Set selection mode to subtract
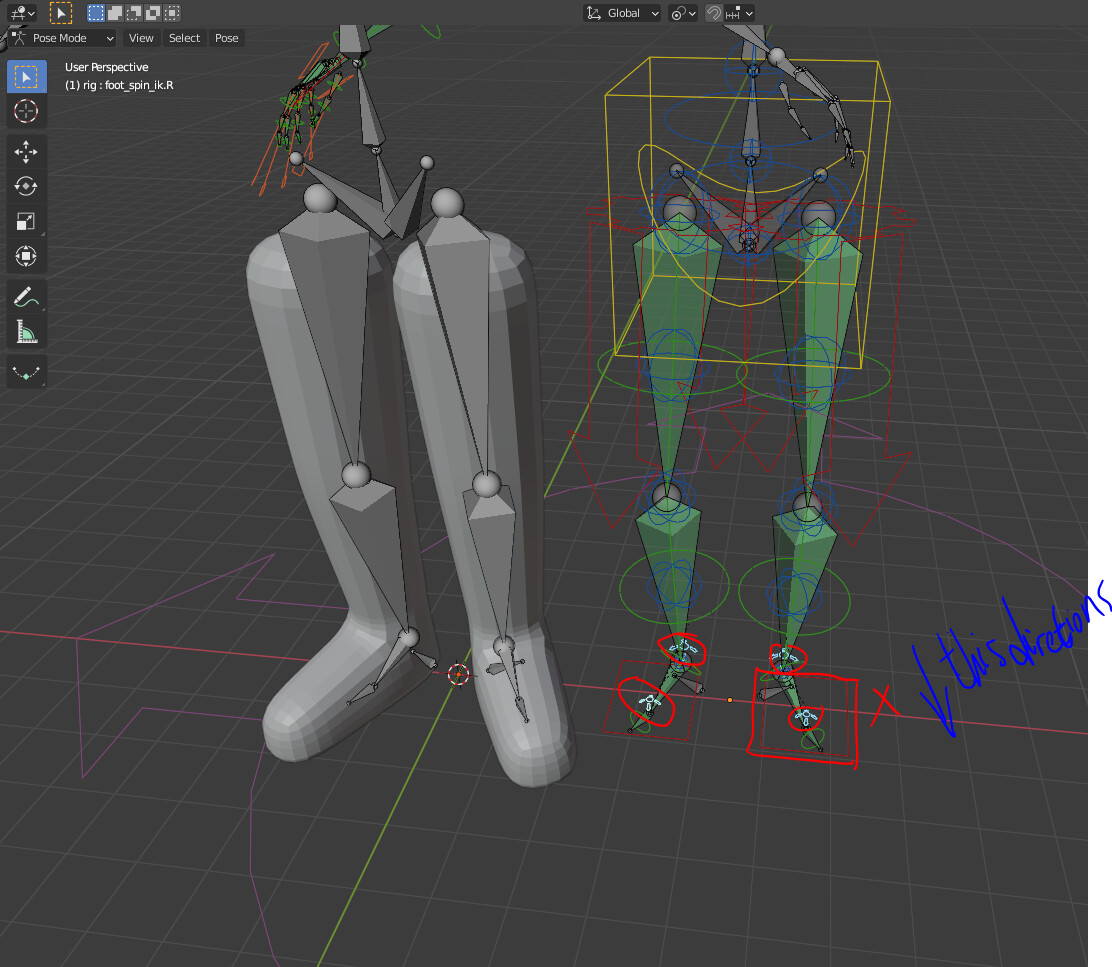This screenshot has width=1112, height=967. 134,13
